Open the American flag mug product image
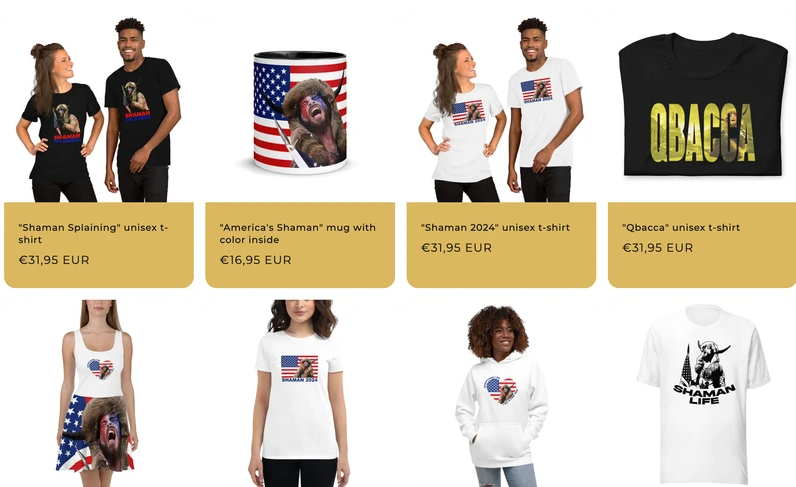 [300, 108]
